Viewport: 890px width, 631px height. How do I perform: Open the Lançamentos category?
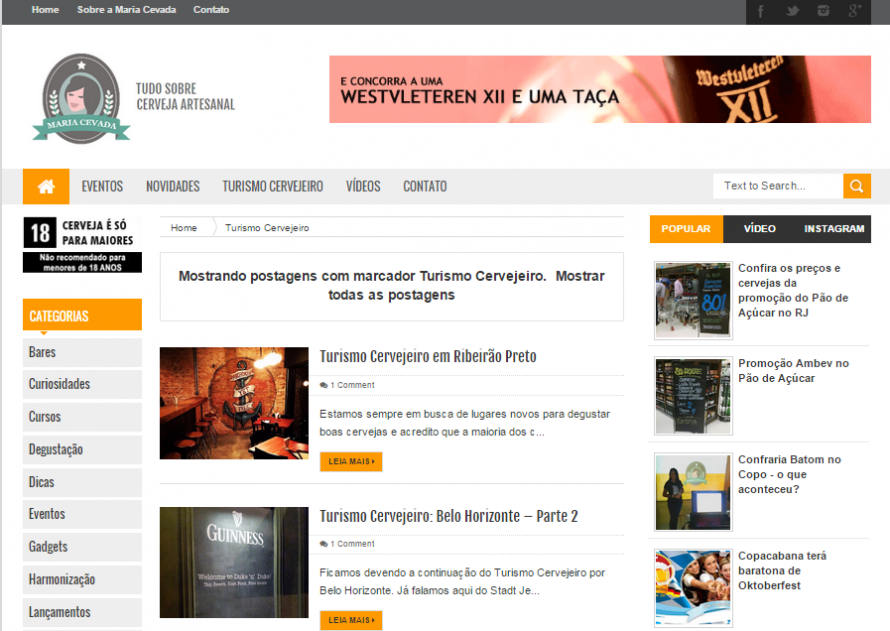[82, 612]
